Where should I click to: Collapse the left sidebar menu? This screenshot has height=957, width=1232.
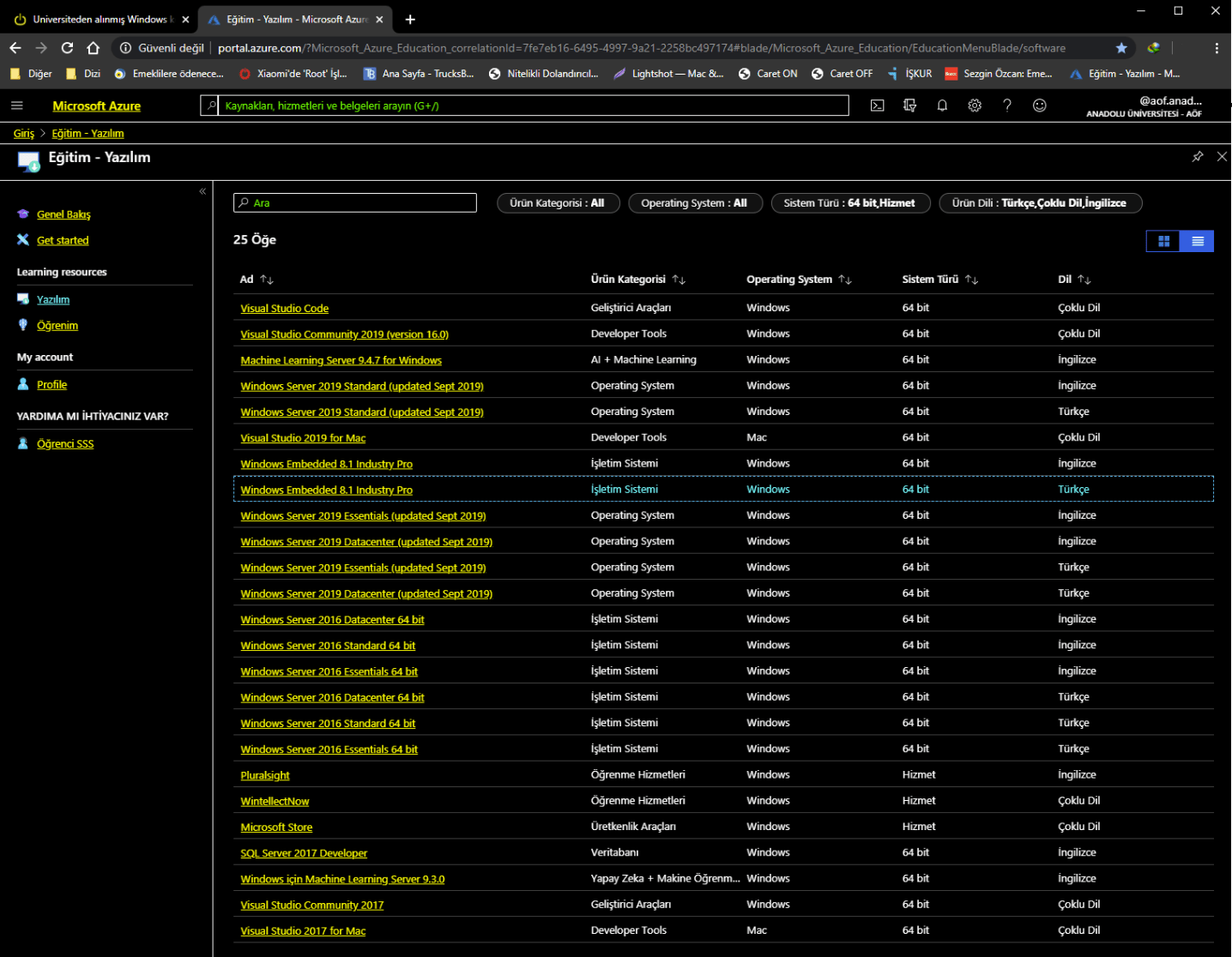pos(202,191)
